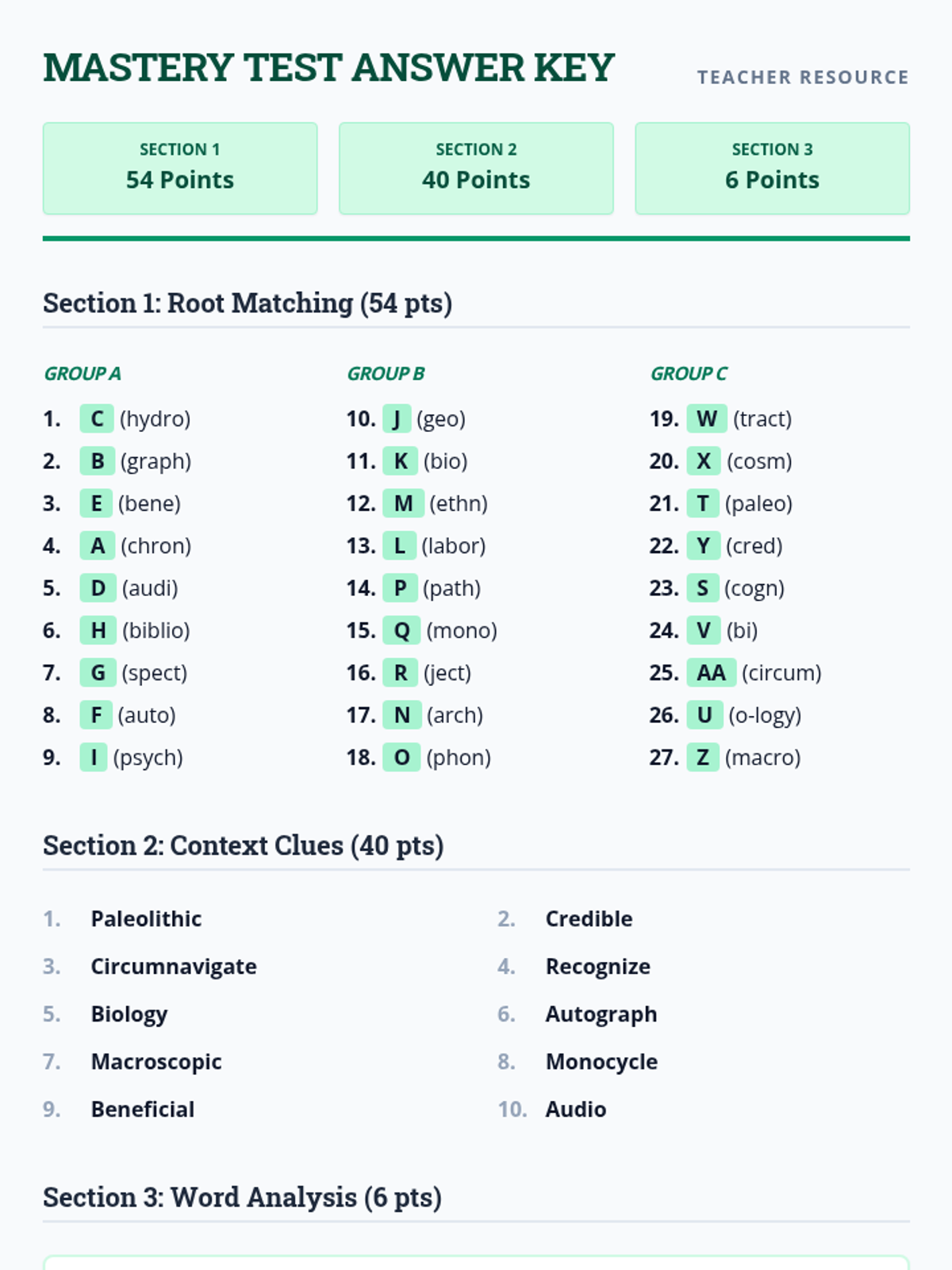Click the Section 2: Context Clues heading
Image resolution: width=952 pixels, height=1270 pixels.
(244, 845)
